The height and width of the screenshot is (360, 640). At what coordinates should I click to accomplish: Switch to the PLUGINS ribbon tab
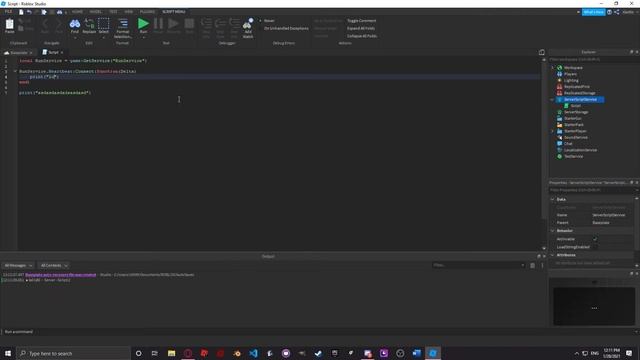pyautogui.click(x=147, y=12)
